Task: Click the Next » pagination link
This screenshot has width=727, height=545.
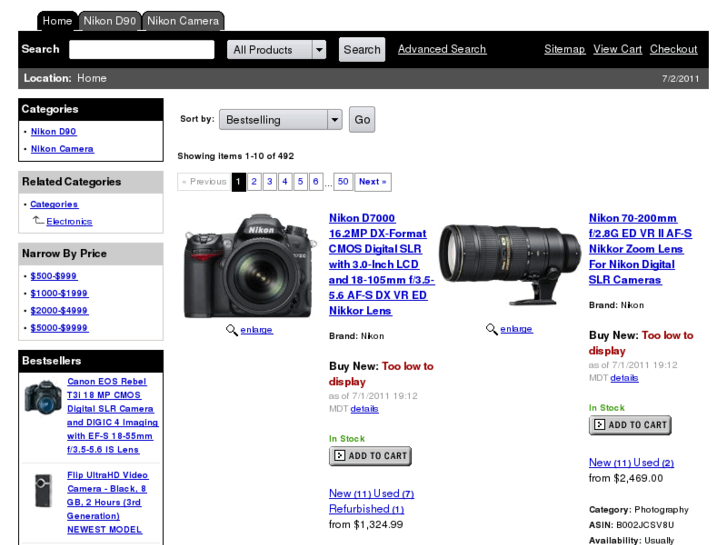Action: pos(373,182)
